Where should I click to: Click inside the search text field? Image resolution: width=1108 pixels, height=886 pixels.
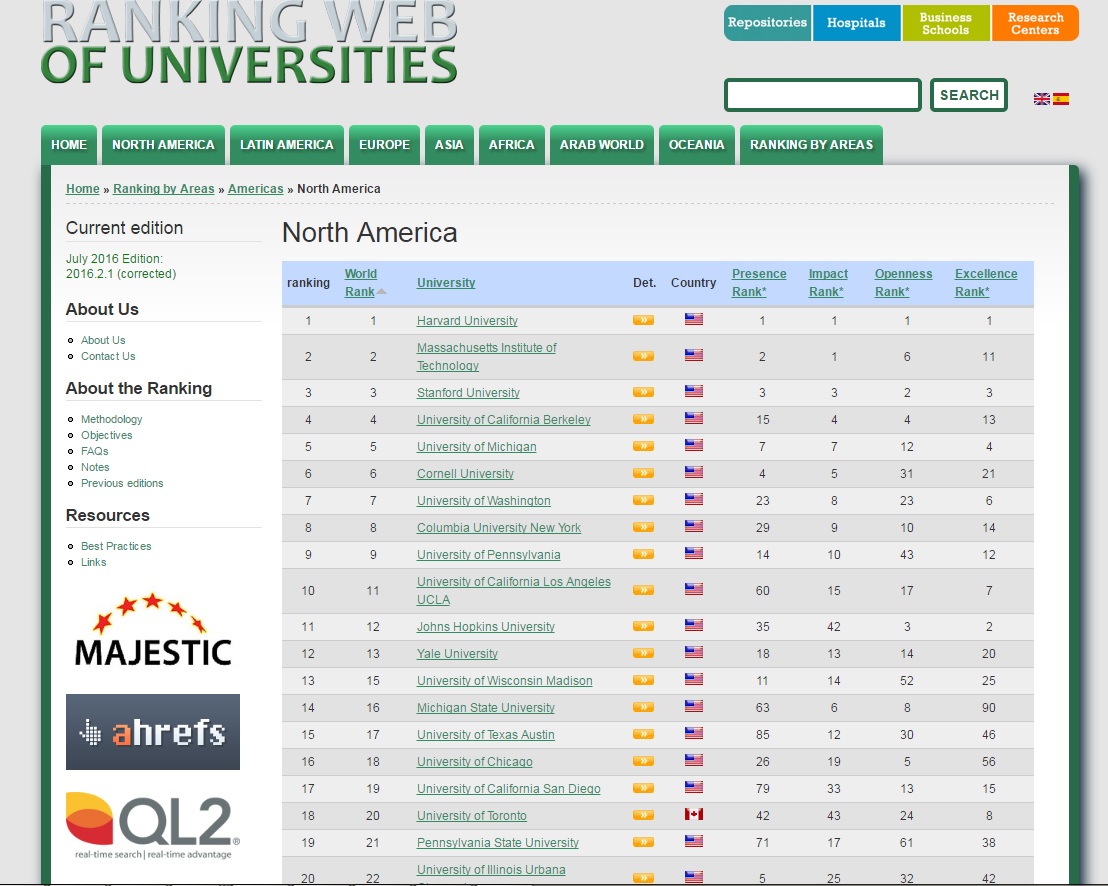pos(823,95)
